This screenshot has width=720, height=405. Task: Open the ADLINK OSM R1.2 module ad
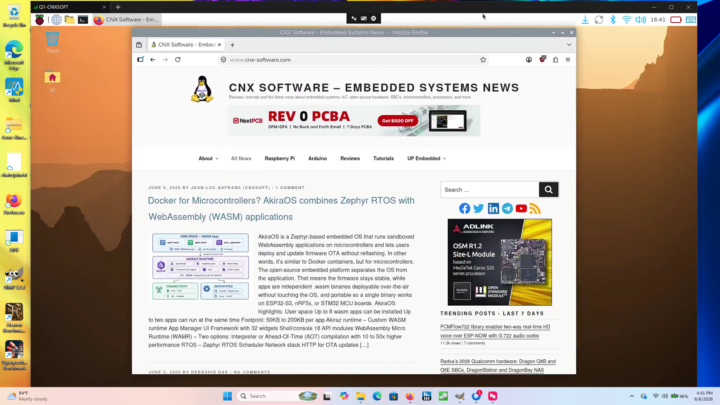(x=500, y=262)
